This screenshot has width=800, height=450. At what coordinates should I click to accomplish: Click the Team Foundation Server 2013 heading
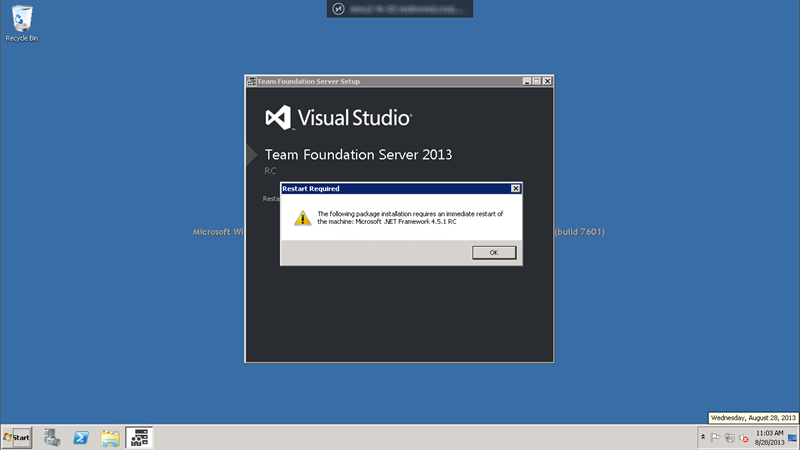[x=358, y=155]
